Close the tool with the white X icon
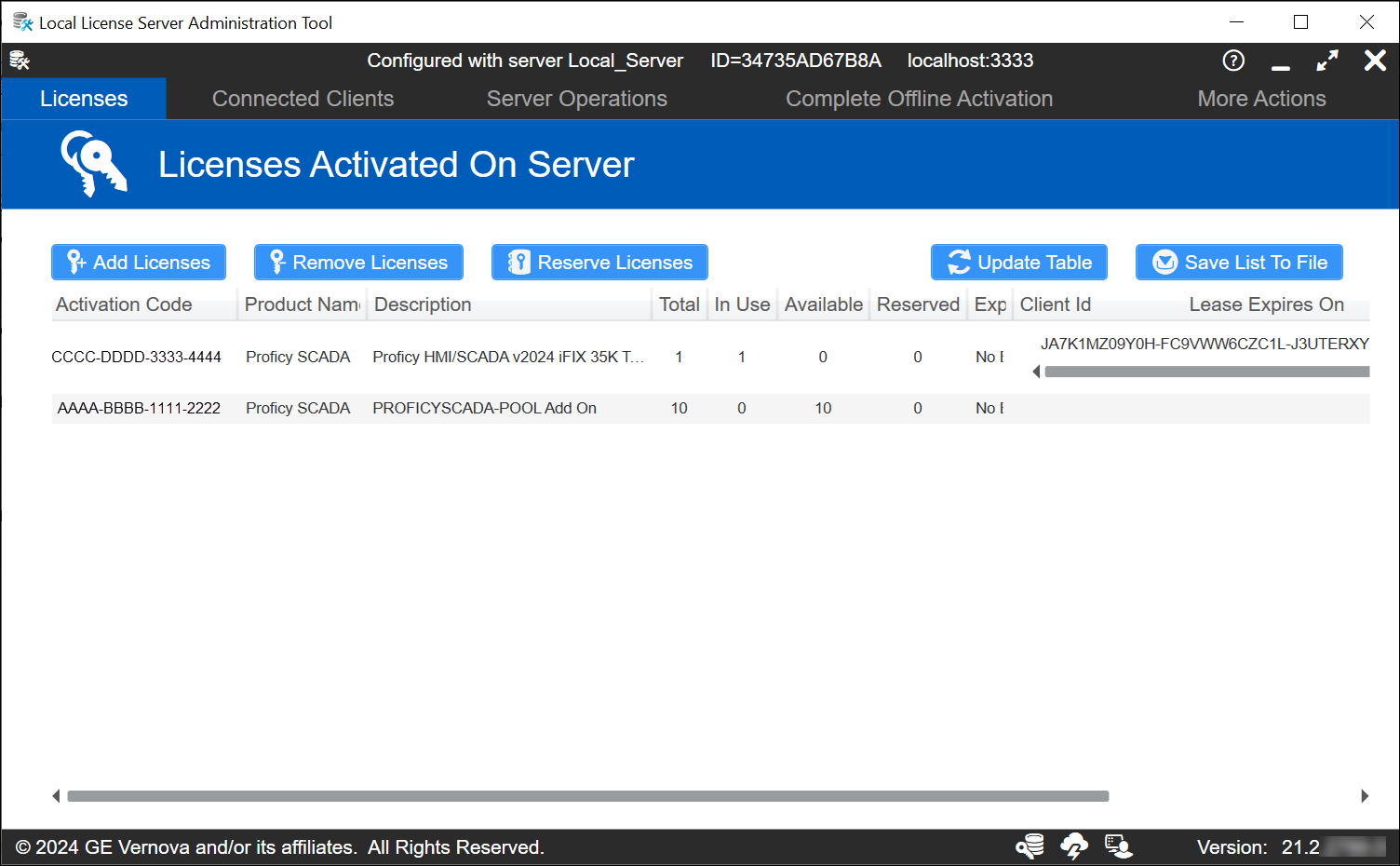 point(1375,61)
